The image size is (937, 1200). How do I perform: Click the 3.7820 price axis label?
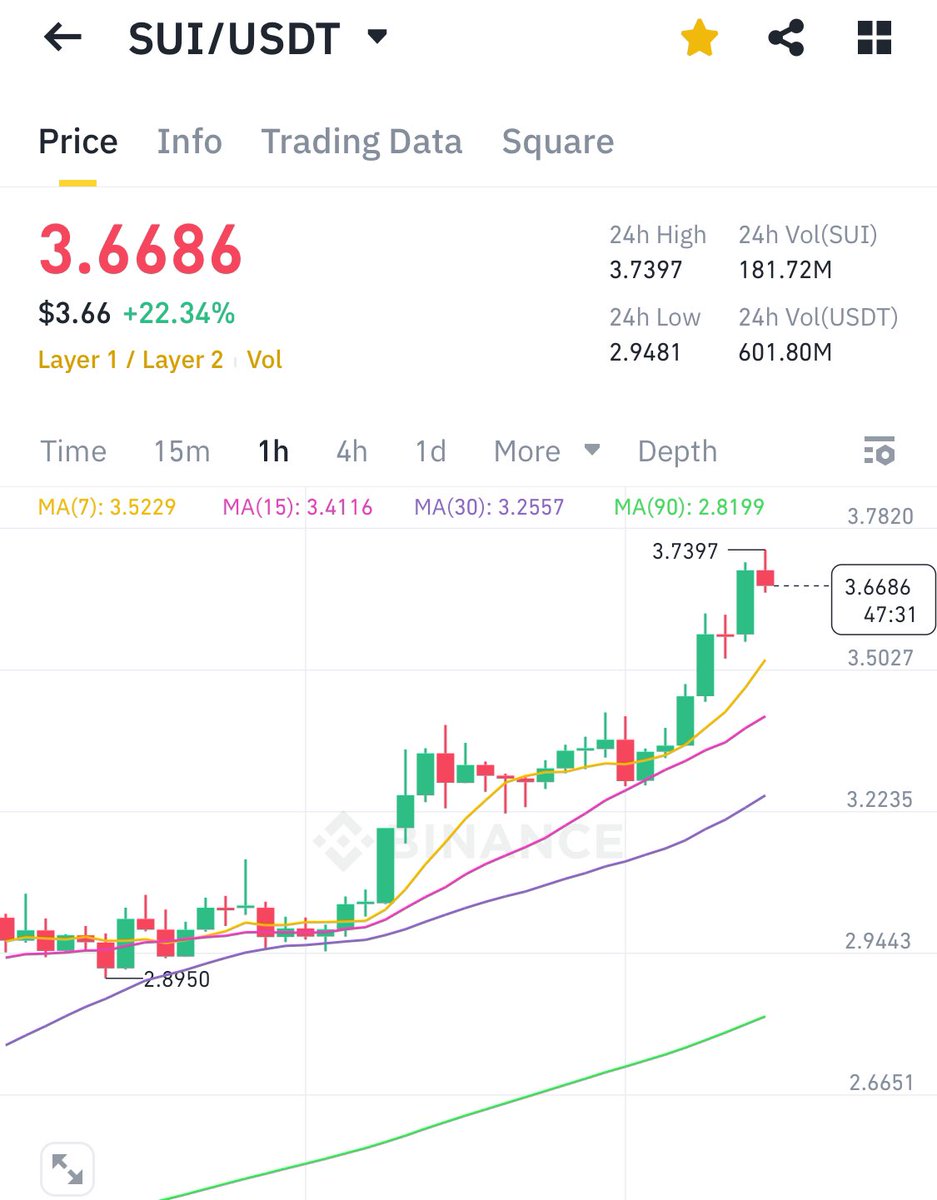click(x=880, y=517)
